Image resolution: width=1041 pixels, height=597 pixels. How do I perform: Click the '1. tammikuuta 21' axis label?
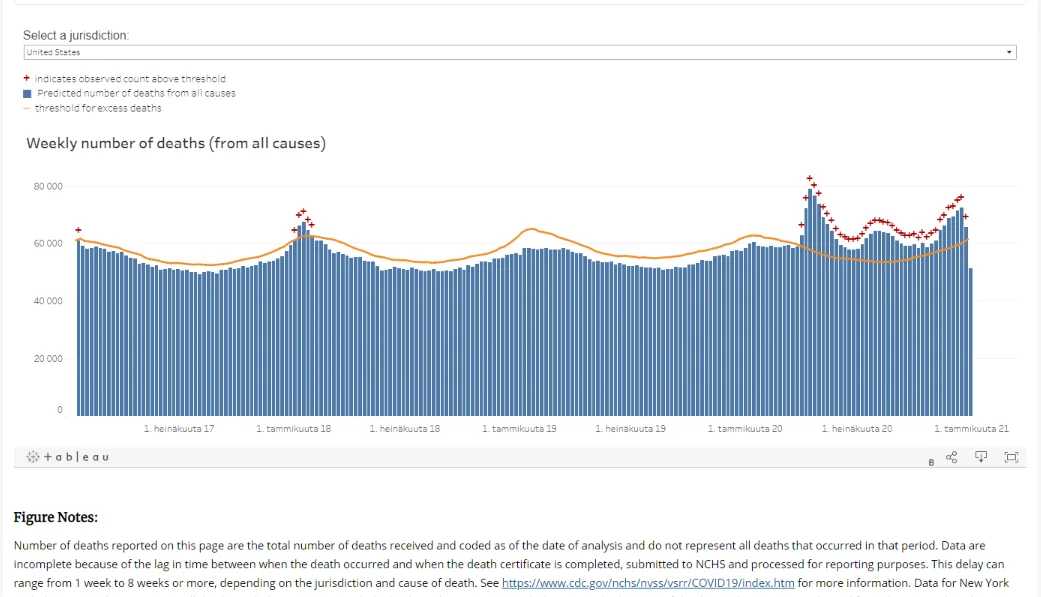click(971, 429)
